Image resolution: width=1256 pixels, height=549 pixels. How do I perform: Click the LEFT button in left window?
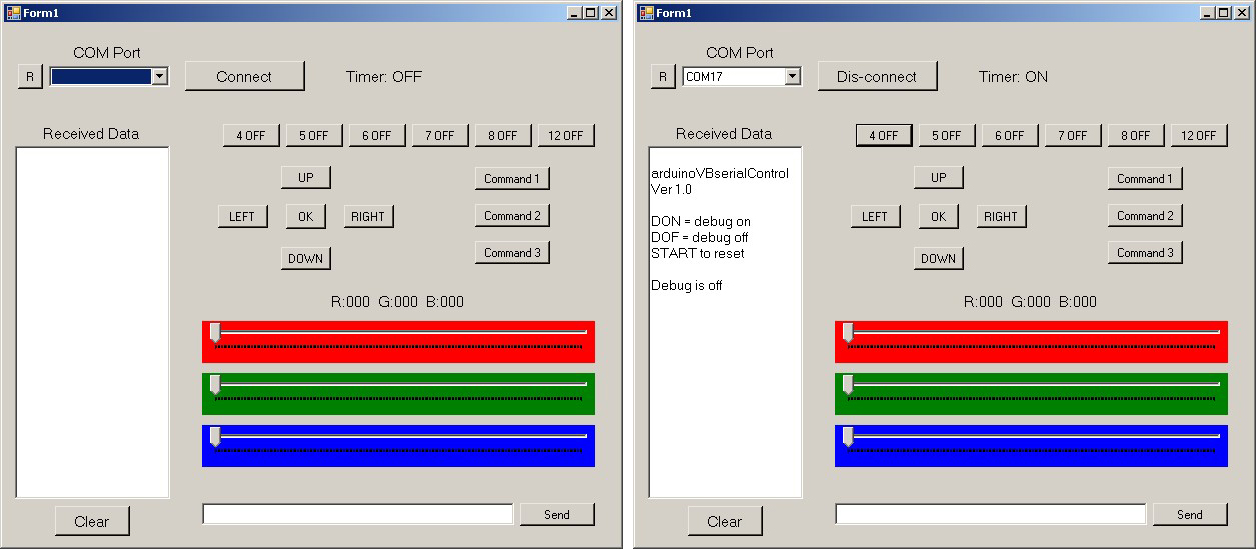[243, 216]
